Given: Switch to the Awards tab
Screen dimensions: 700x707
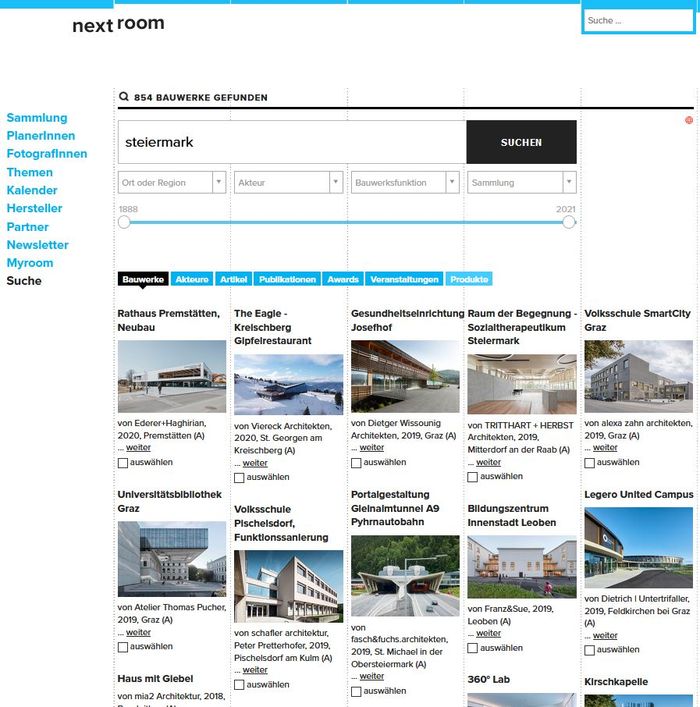Looking at the screenshot, I should click(343, 280).
